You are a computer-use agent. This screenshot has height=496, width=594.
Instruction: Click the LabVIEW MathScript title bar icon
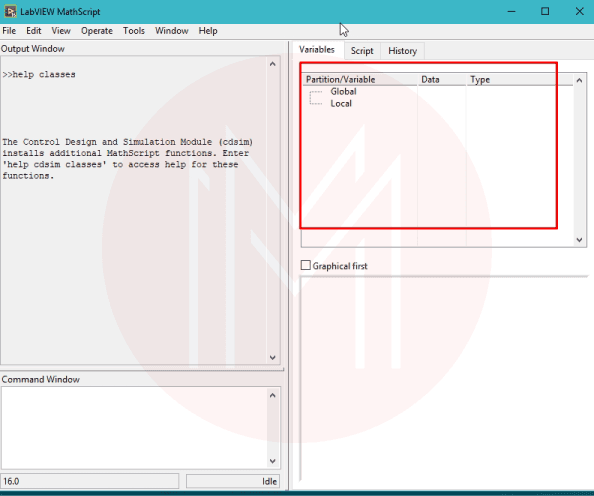pyautogui.click(x=10, y=11)
